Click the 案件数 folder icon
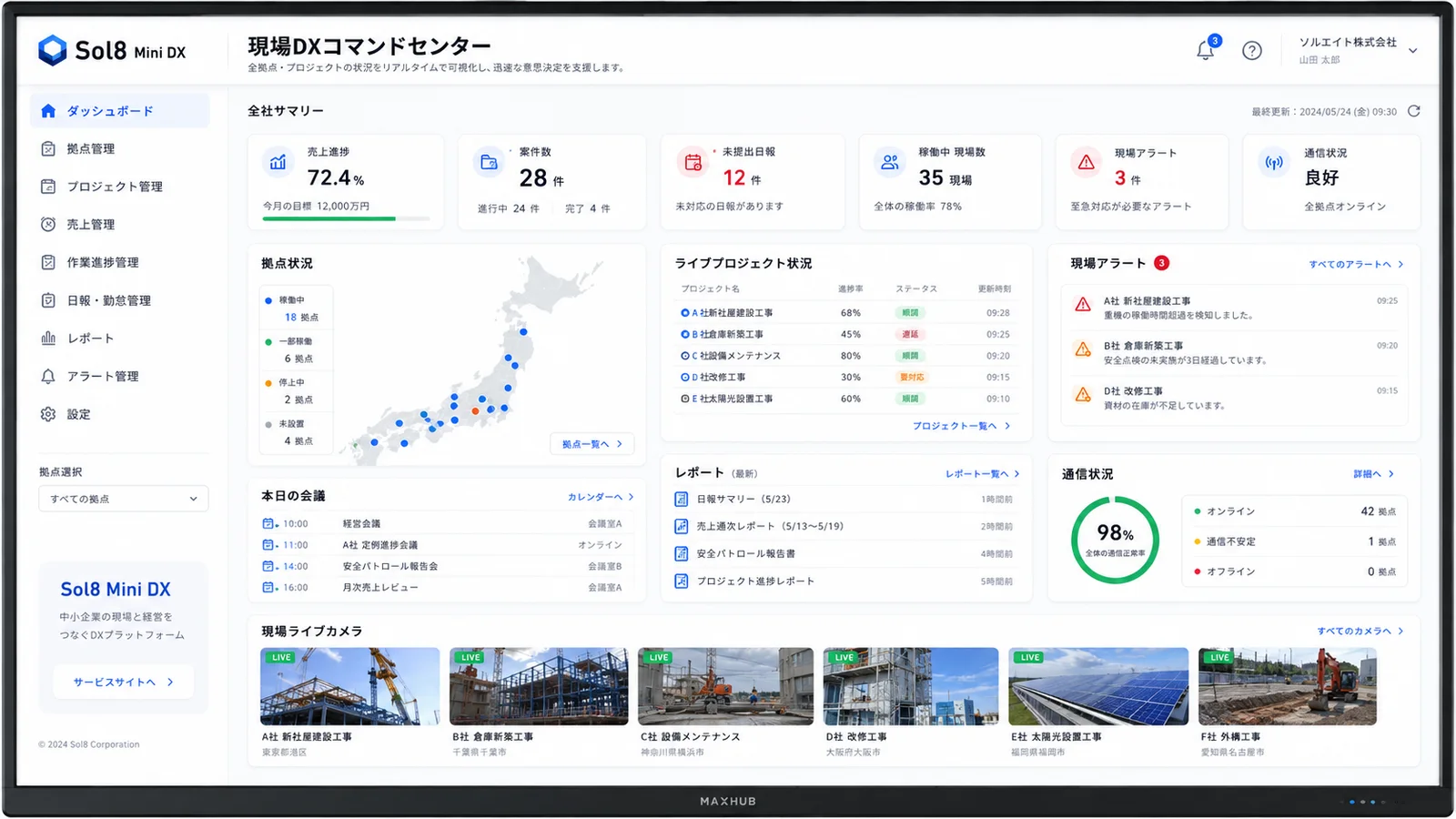1456x819 pixels. [x=489, y=162]
